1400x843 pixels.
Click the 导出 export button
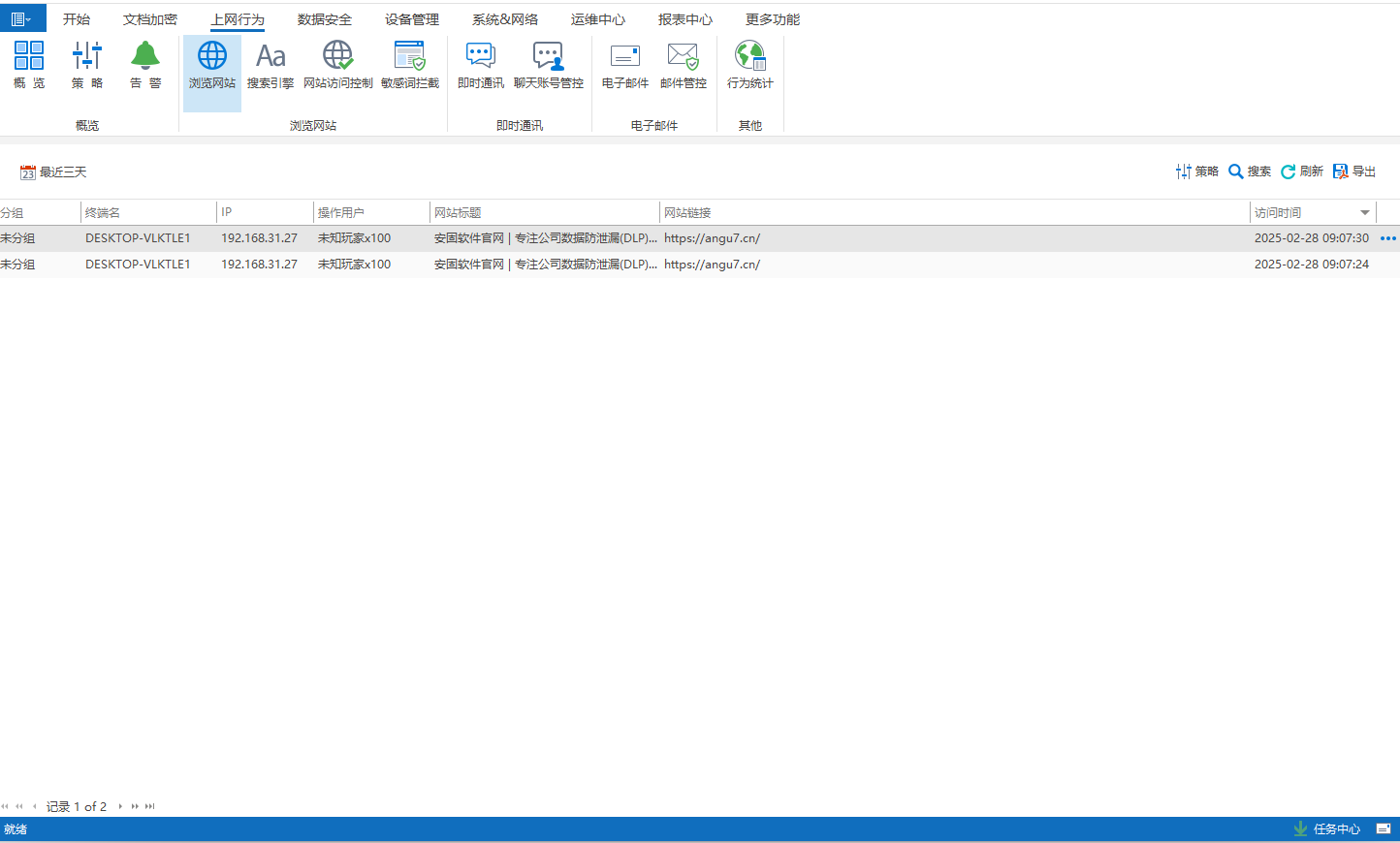click(1354, 172)
